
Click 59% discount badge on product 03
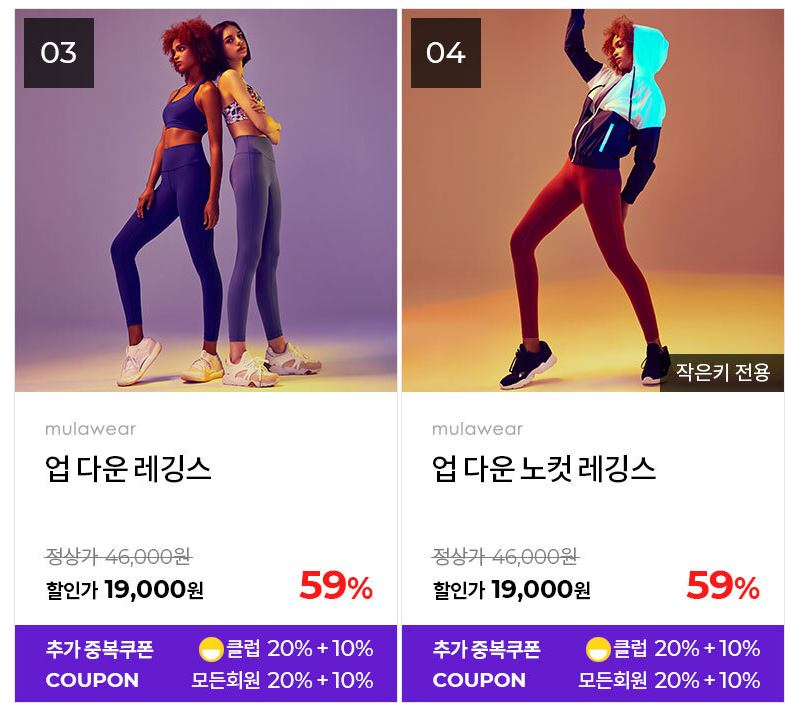pos(336,586)
